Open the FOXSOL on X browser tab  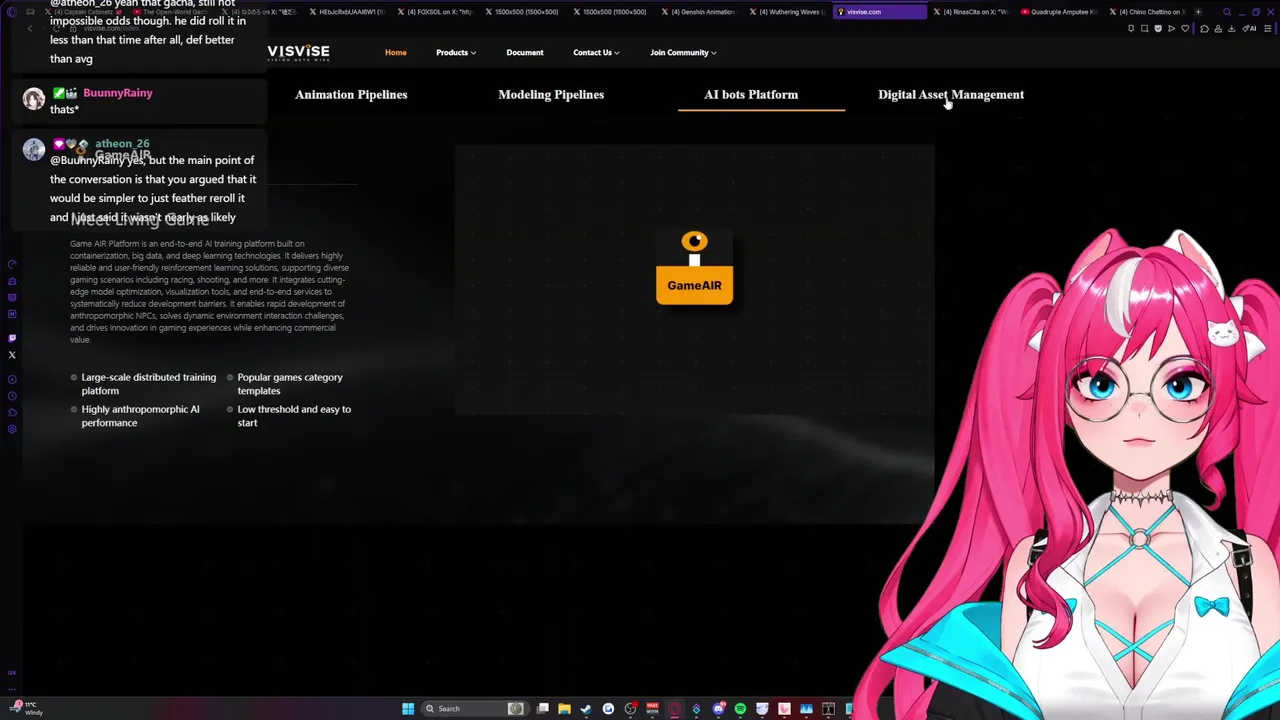[435, 12]
